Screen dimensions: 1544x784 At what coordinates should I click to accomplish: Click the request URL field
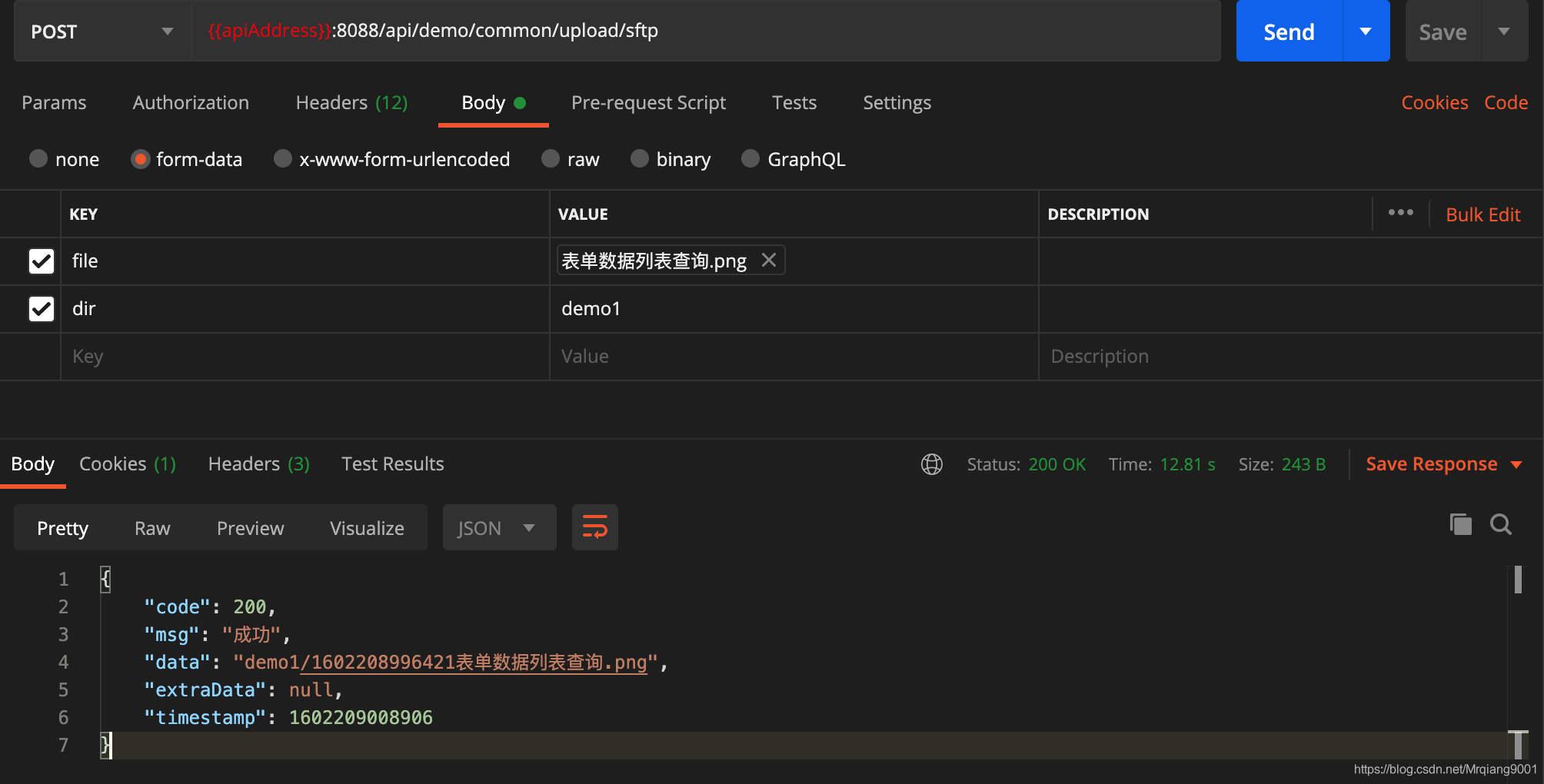pyautogui.click(x=706, y=31)
